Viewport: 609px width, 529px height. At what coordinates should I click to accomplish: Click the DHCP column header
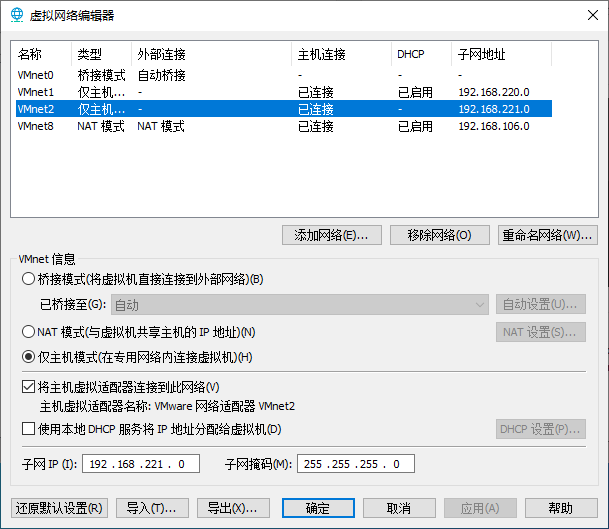tap(420, 54)
